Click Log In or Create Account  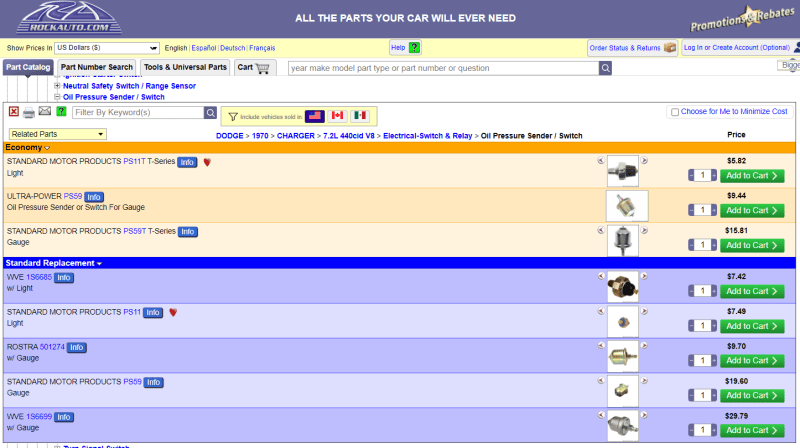[737, 47]
